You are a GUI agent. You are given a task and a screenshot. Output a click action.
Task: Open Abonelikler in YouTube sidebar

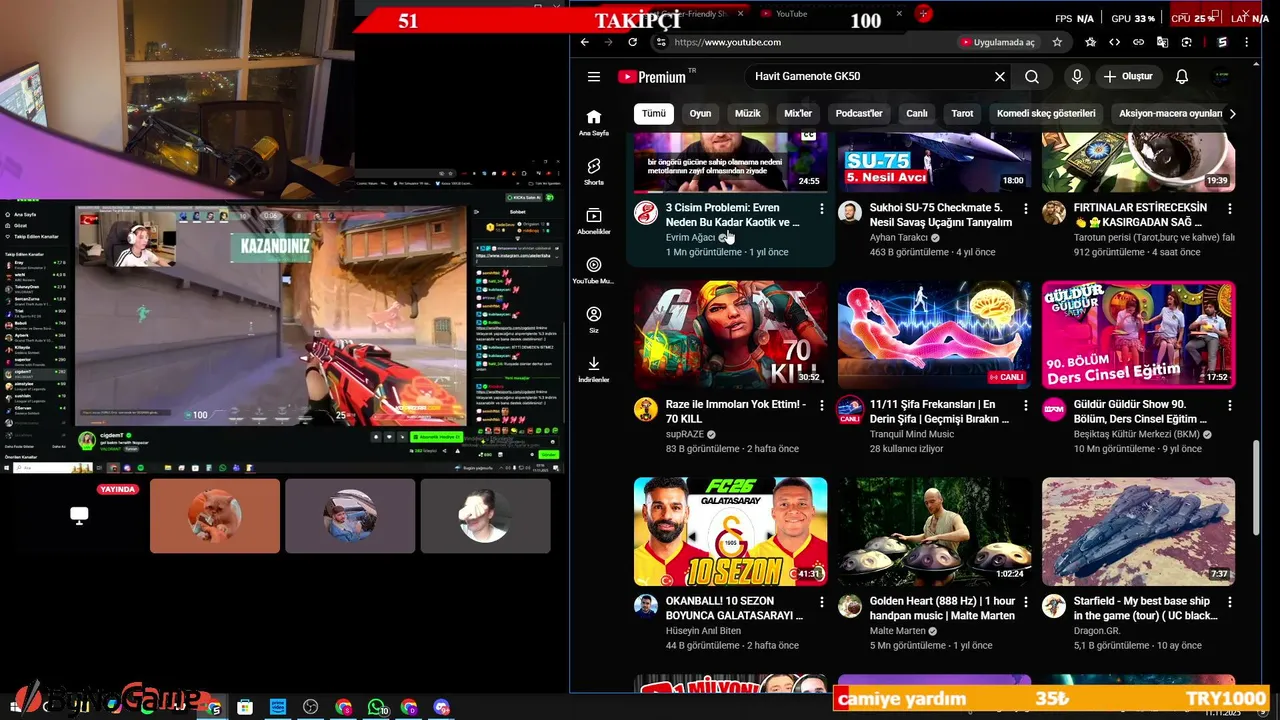coord(594,220)
